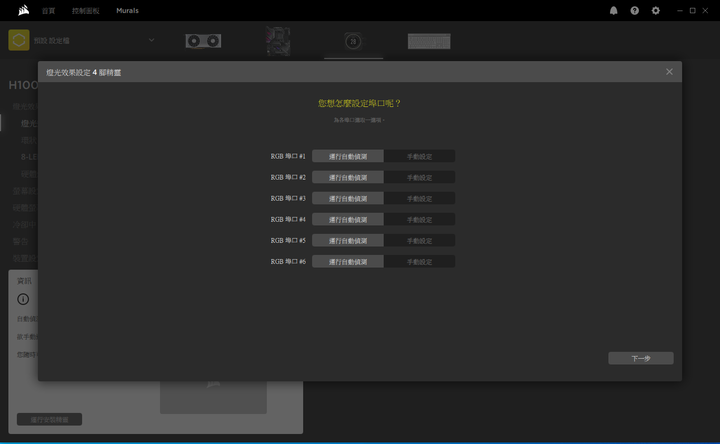
Task: Open the help question mark icon
Action: tap(635, 11)
